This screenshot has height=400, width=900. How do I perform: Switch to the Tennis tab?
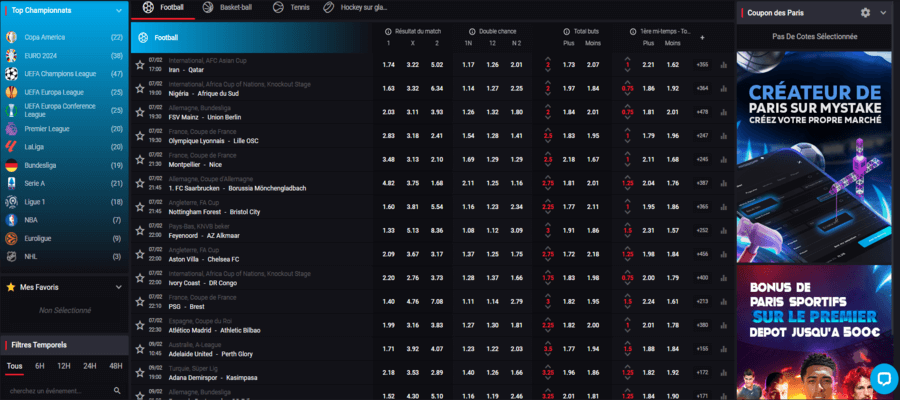click(292, 8)
